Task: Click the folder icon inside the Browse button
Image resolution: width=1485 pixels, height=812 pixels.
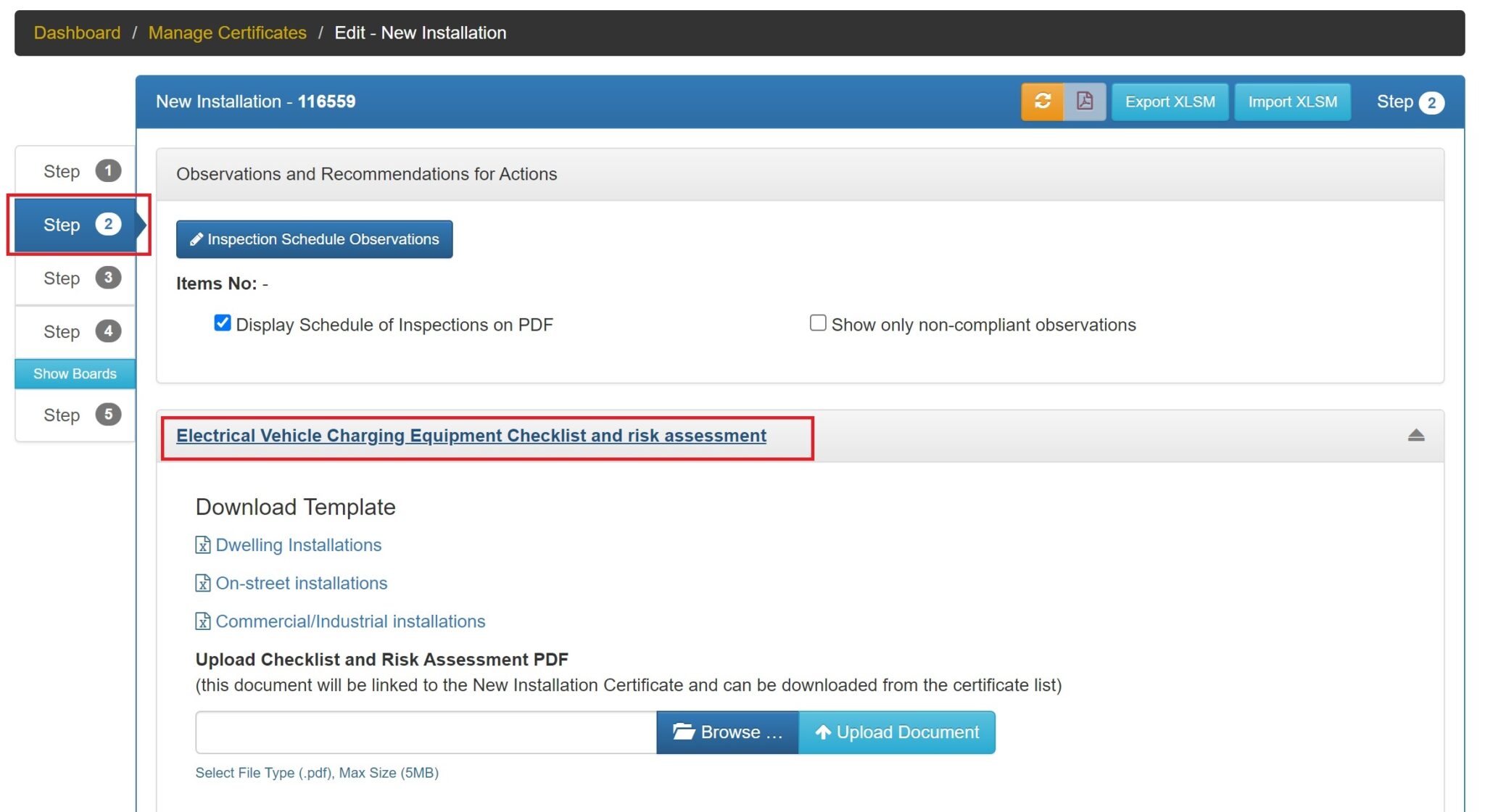Action: click(682, 732)
